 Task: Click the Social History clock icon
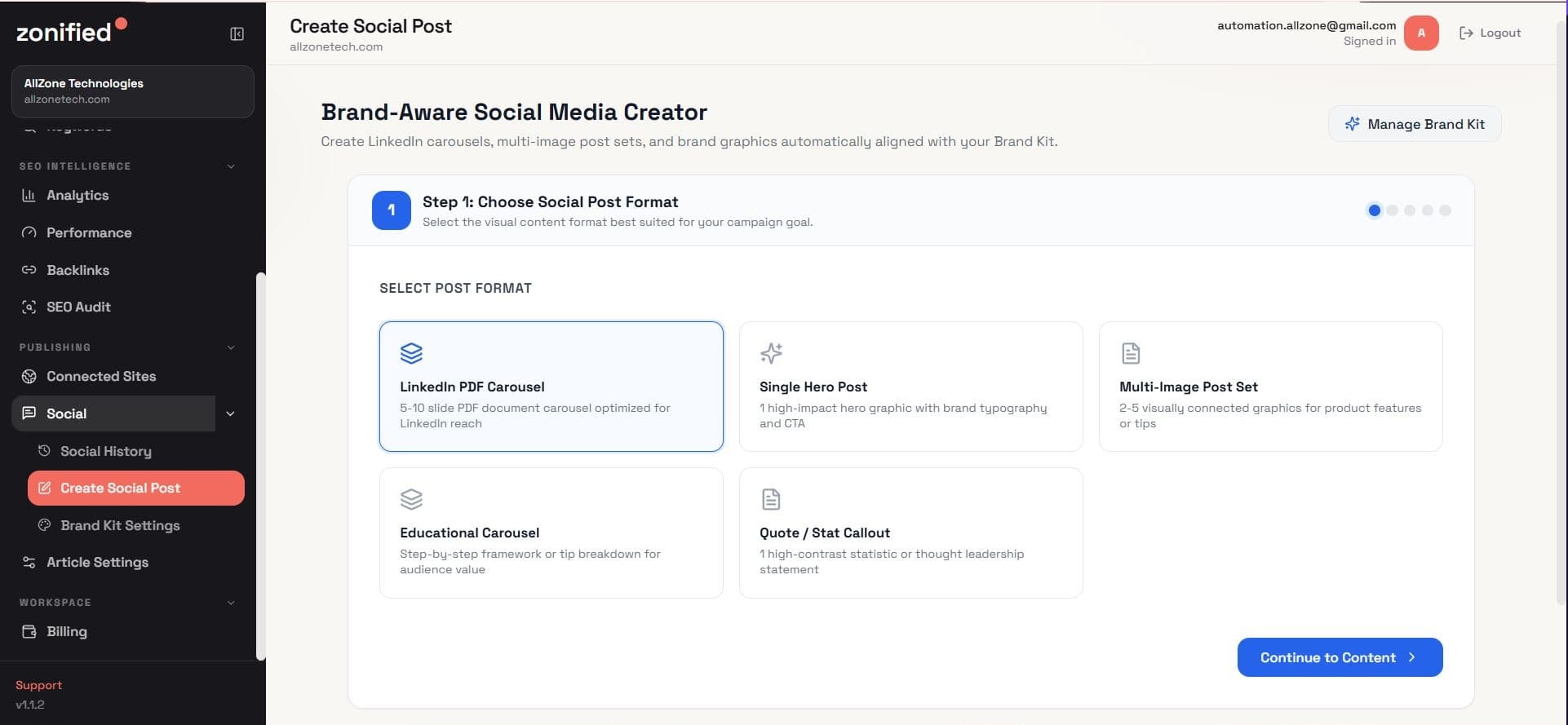tap(44, 450)
